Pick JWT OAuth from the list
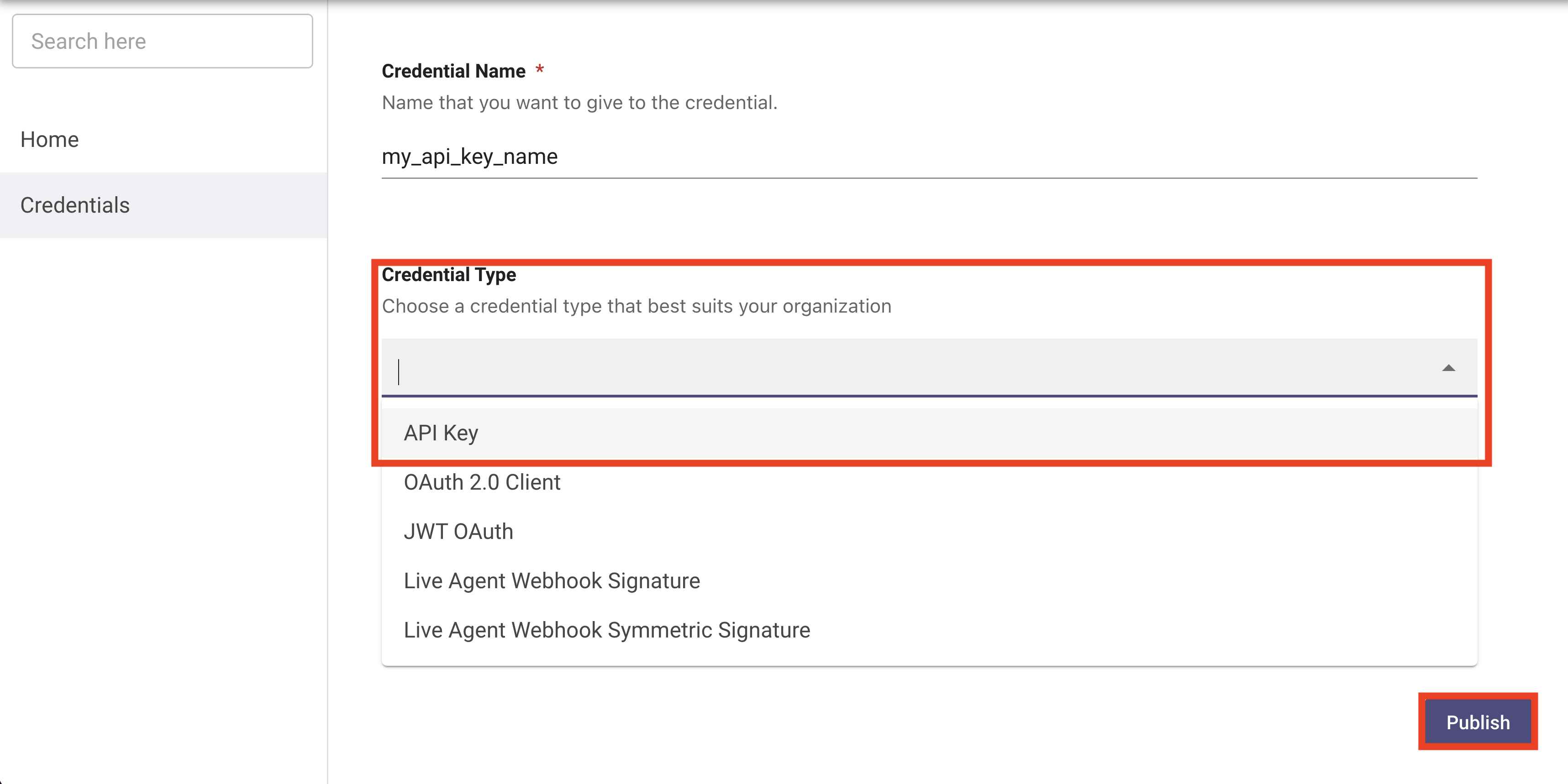Screen dimensions: 1568x784 458,532
